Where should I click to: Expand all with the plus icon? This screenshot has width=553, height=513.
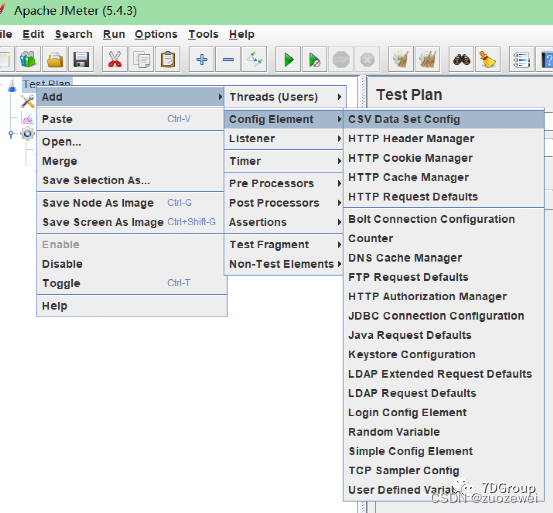(202, 59)
